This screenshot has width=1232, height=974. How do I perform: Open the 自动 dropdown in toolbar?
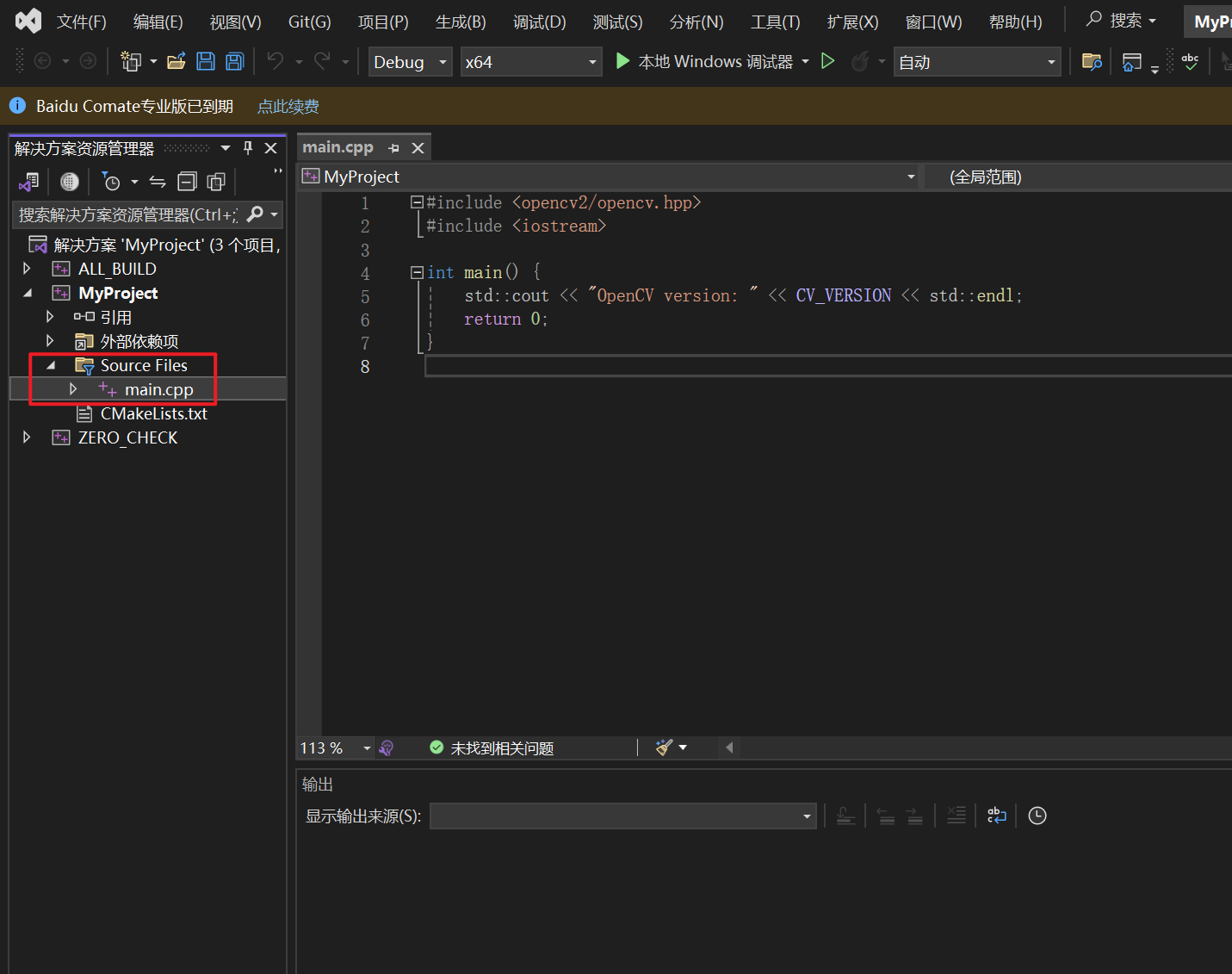click(977, 62)
